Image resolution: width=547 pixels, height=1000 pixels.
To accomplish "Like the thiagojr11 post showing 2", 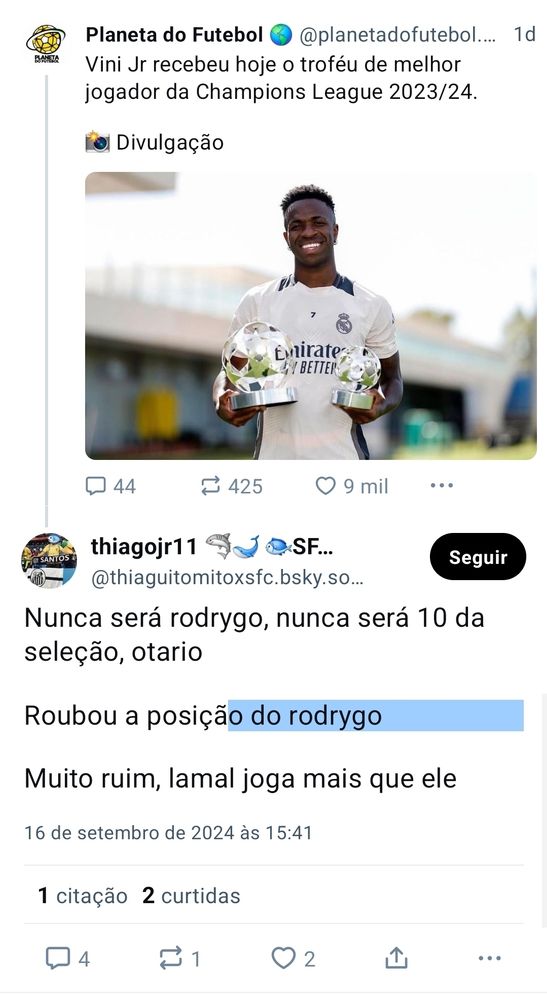I will 293,959.
